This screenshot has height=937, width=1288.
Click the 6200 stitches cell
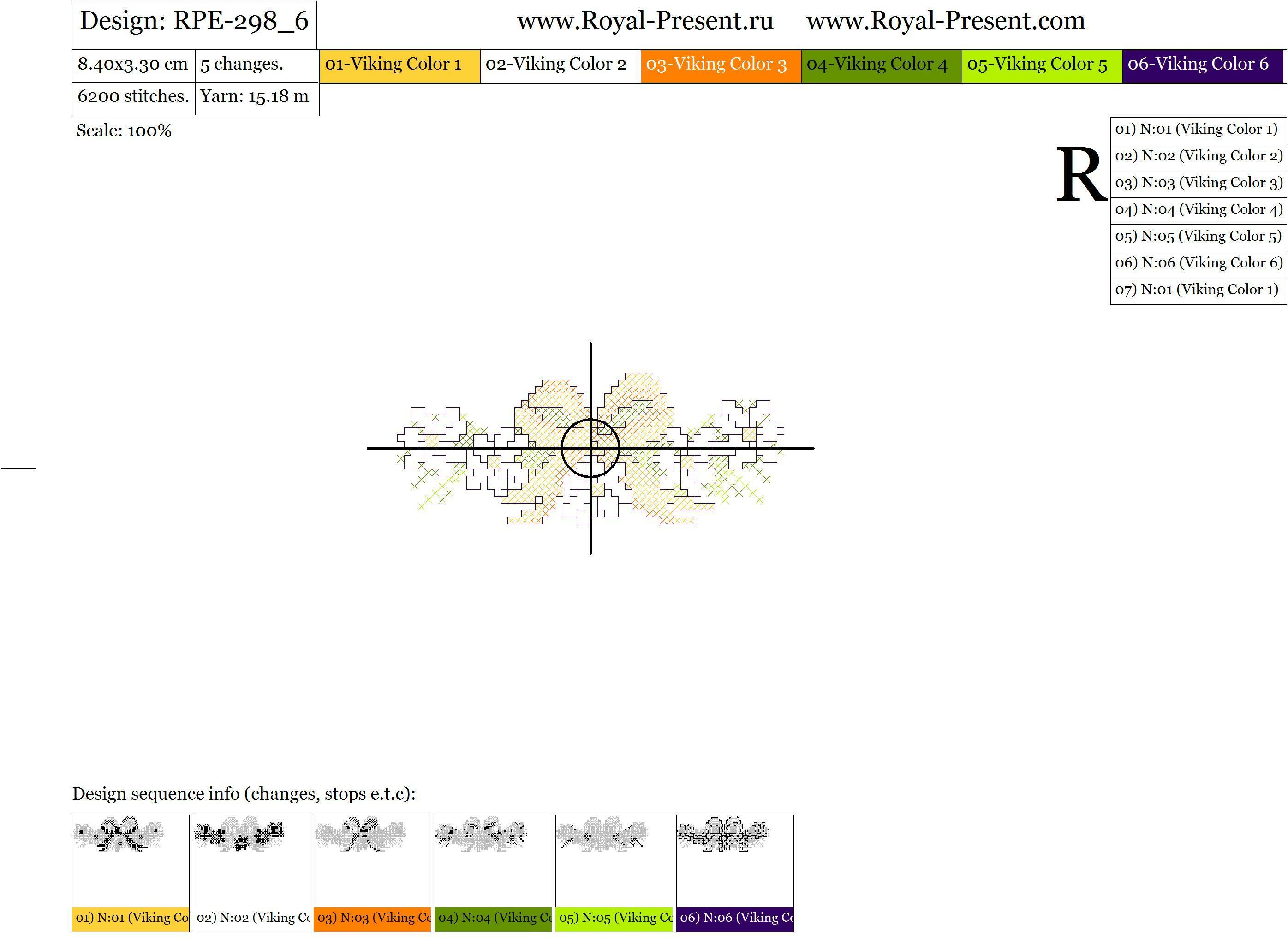(x=133, y=99)
